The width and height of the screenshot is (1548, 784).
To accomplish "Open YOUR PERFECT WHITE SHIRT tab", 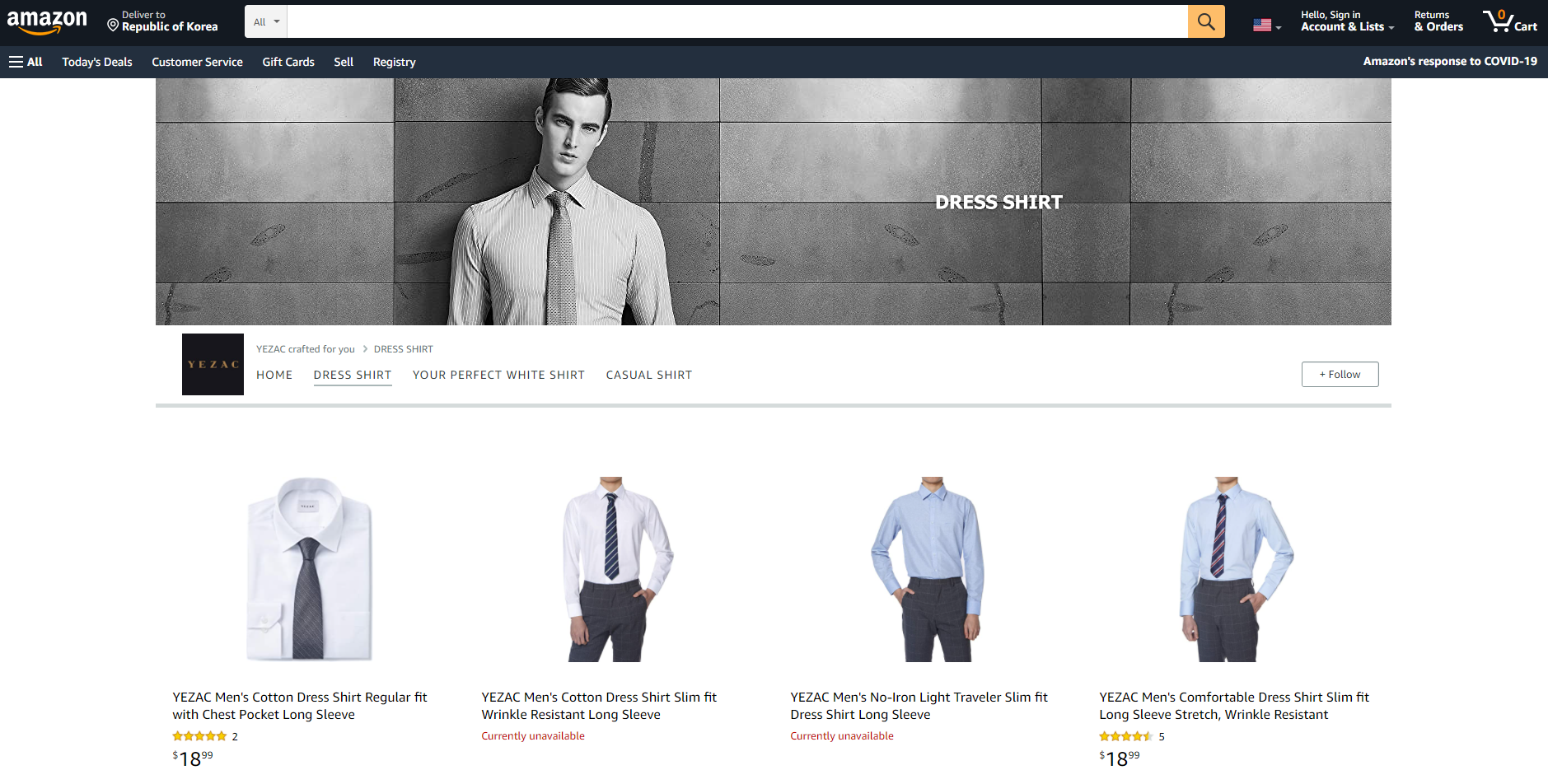I will click(x=498, y=375).
